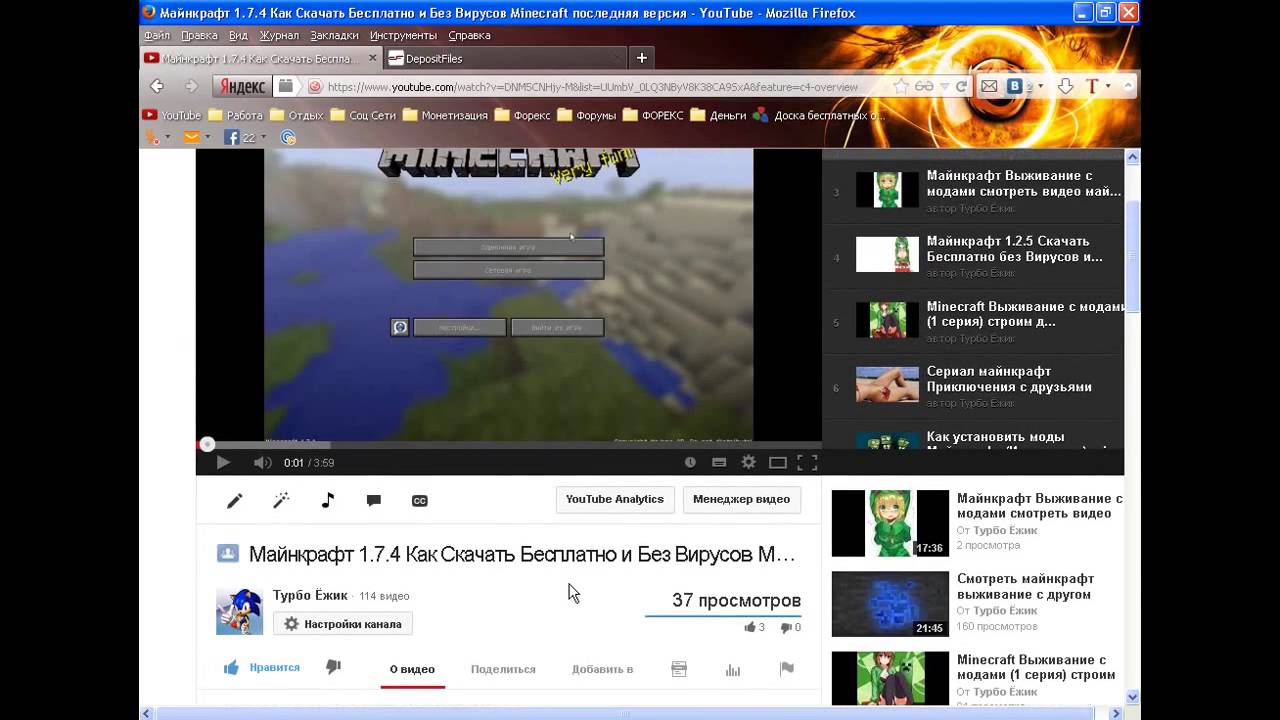The width and height of the screenshot is (1280, 720).
Task: Open the YouTube bookmark
Action: click(172, 115)
